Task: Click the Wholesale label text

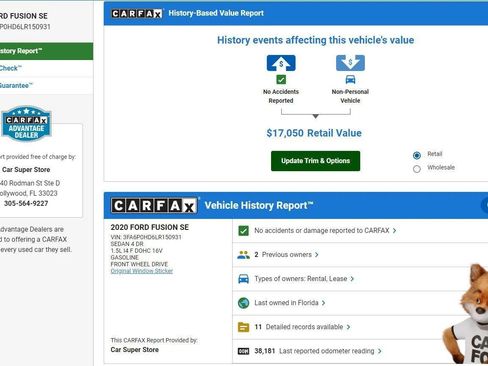Action: [441, 168]
